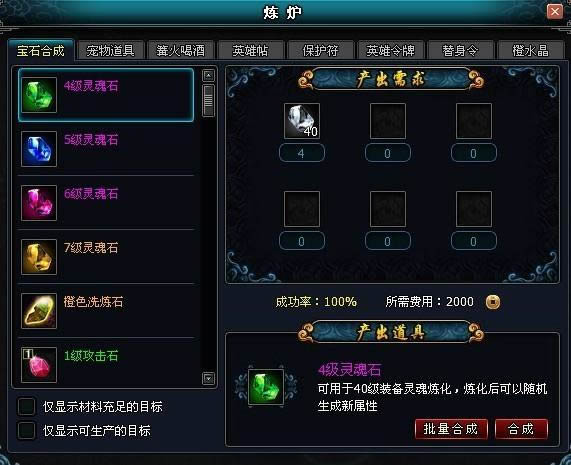Select the 橙色洗炼石 stone icon
The image size is (571, 465).
[39, 311]
